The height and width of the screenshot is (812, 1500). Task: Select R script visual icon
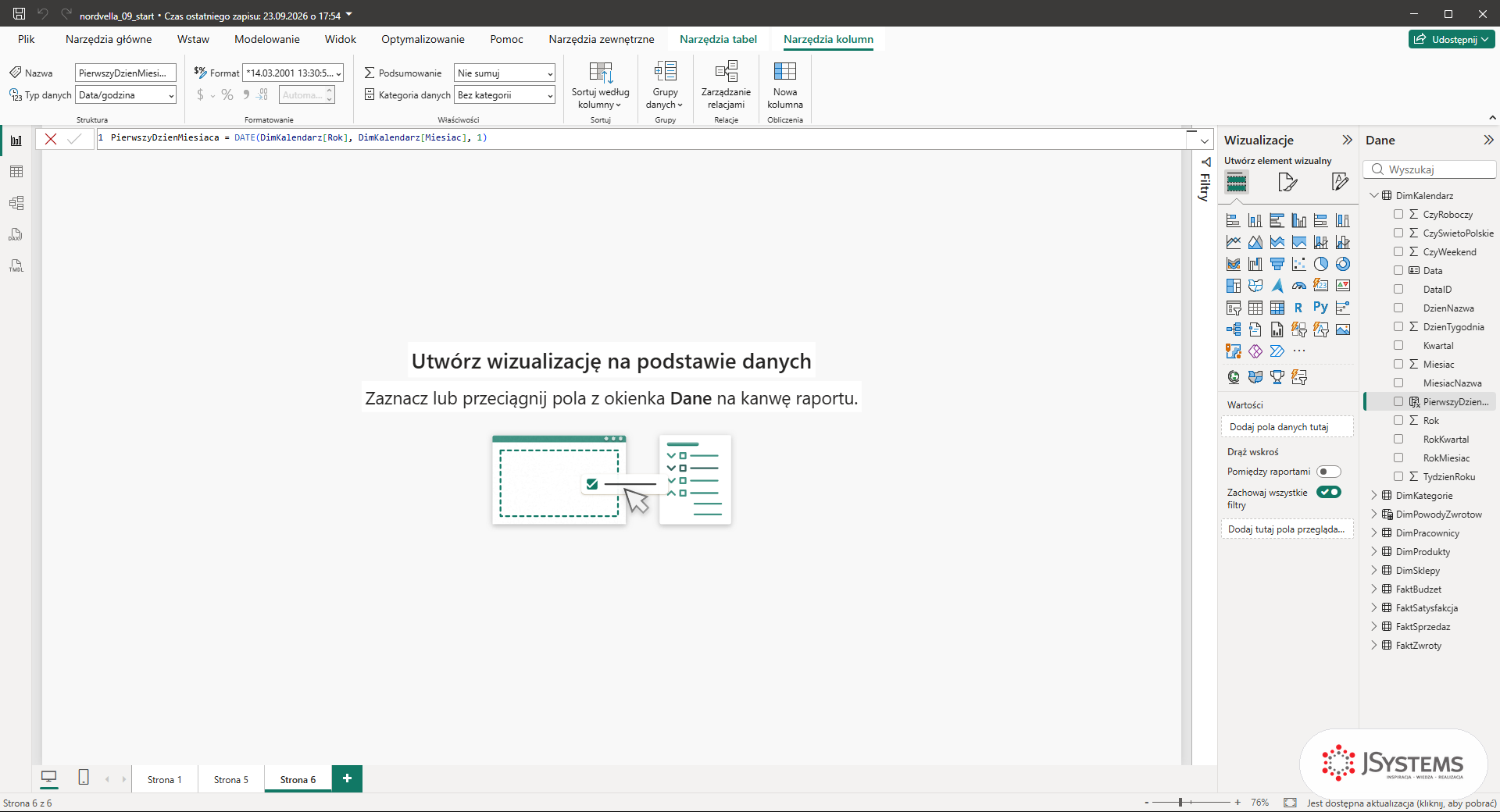[x=1298, y=308]
